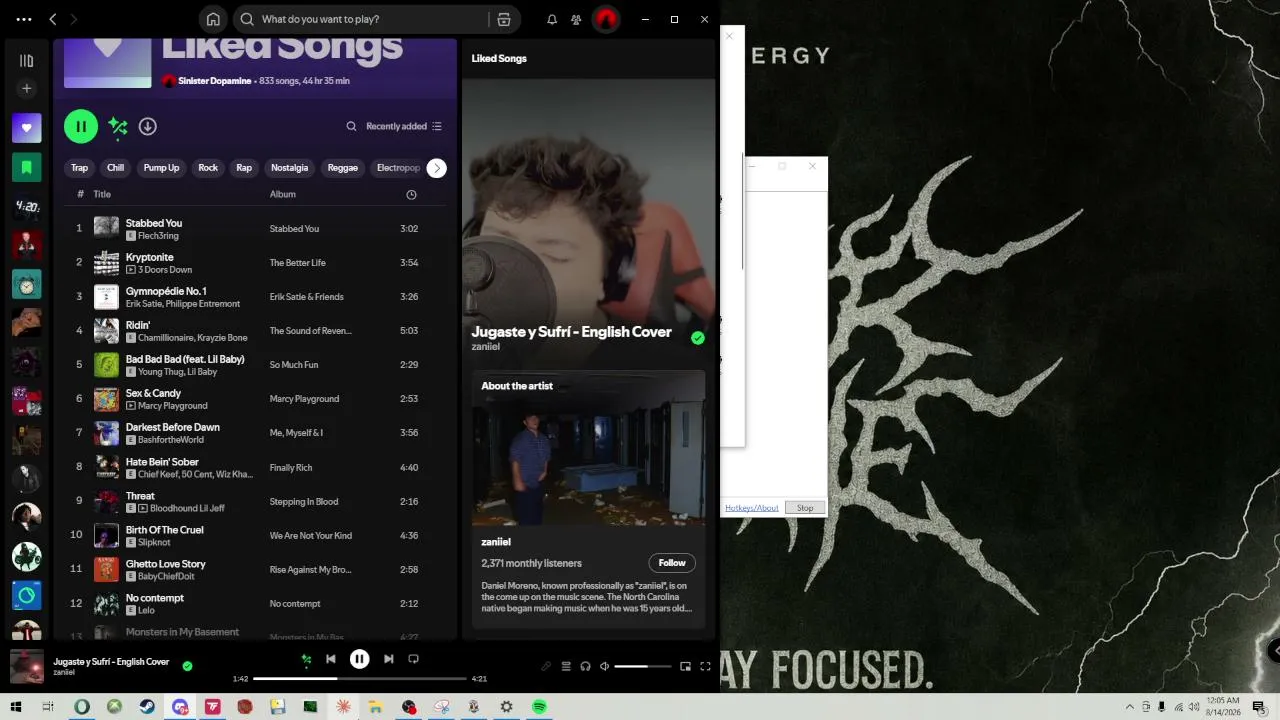
Task: Go to the previous track
Action: click(330, 659)
